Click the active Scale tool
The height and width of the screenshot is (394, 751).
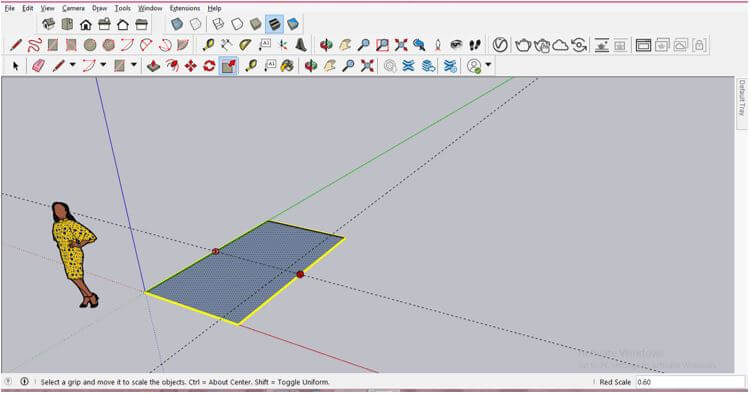click(228, 66)
